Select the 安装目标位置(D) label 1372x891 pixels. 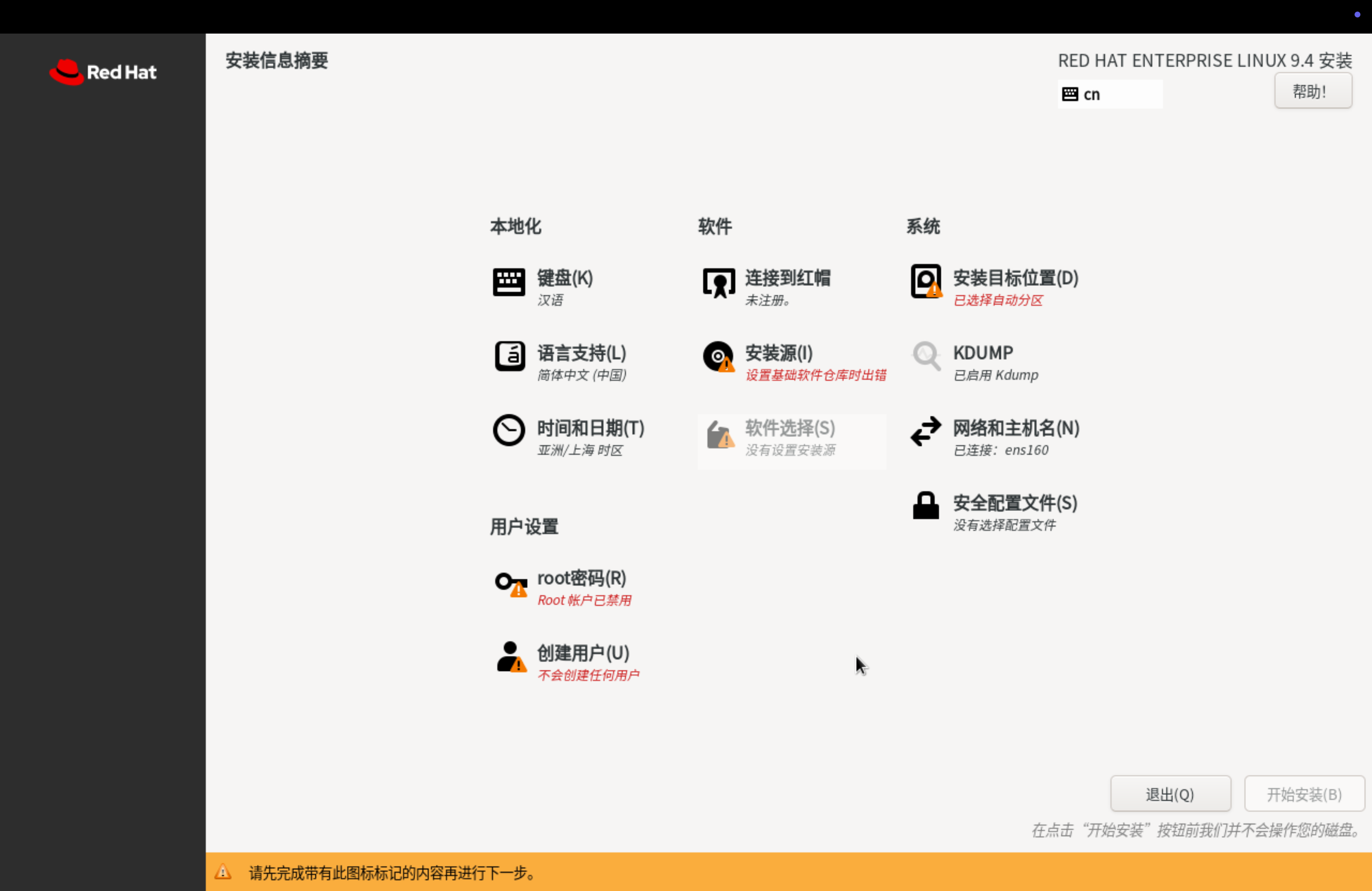[1016, 278]
